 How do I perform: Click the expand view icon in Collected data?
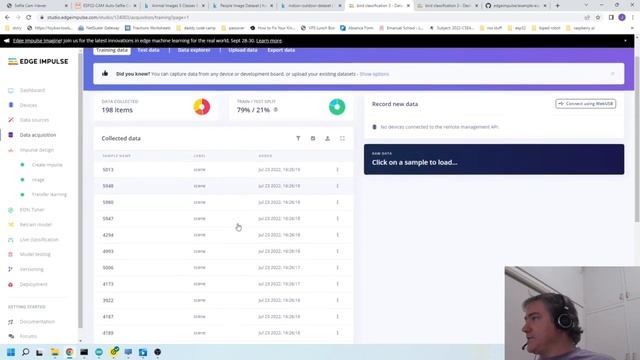pyautogui.click(x=342, y=138)
